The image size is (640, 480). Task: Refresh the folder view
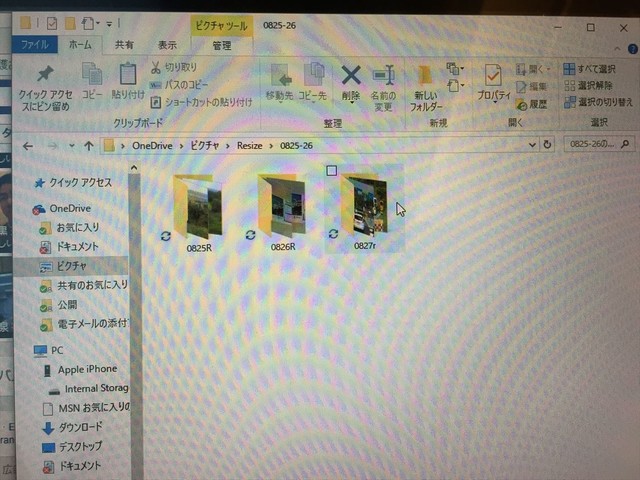point(547,144)
